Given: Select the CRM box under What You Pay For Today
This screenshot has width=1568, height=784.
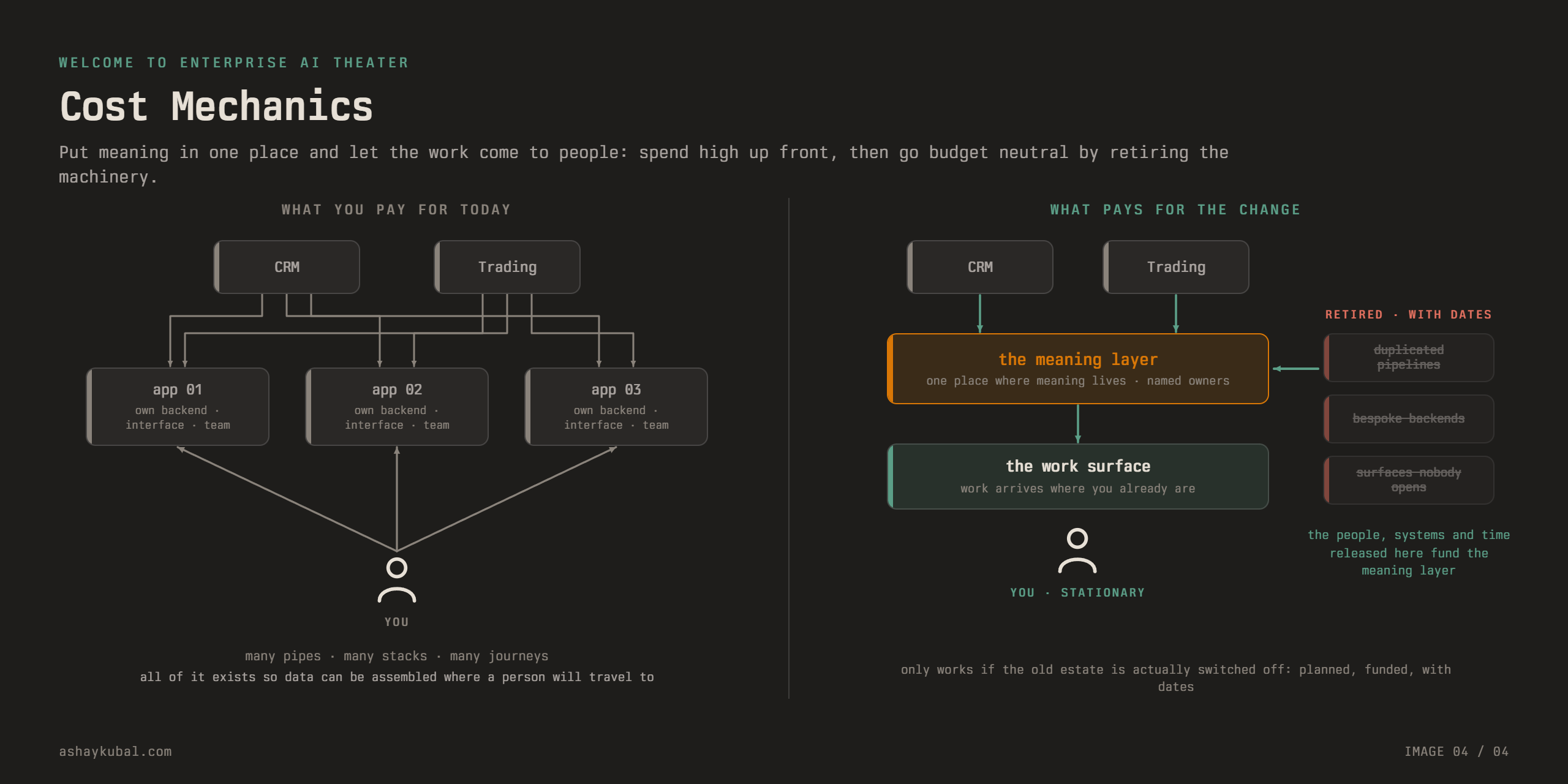Looking at the screenshot, I should [287, 267].
